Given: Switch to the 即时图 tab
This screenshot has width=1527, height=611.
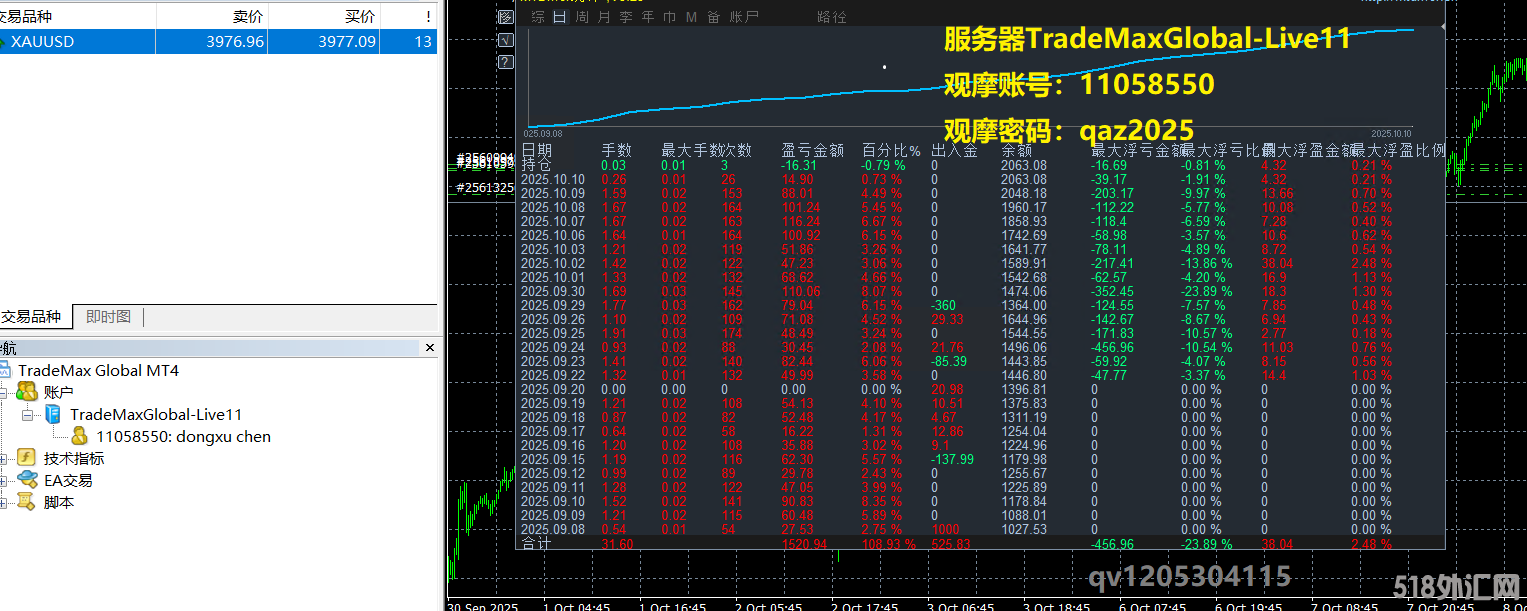Looking at the screenshot, I should (x=110, y=316).
